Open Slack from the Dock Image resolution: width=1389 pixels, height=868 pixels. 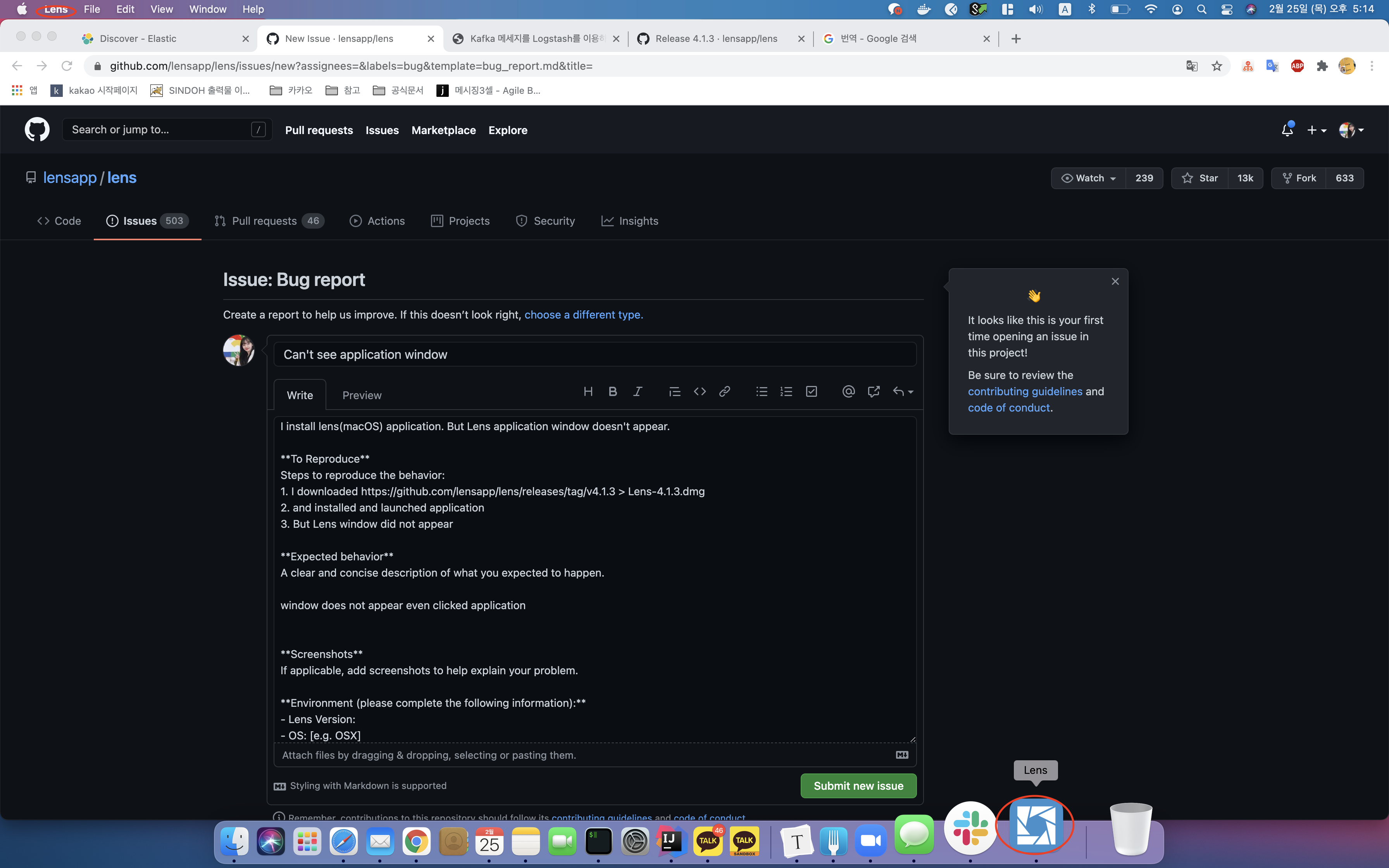coord(969,828)
